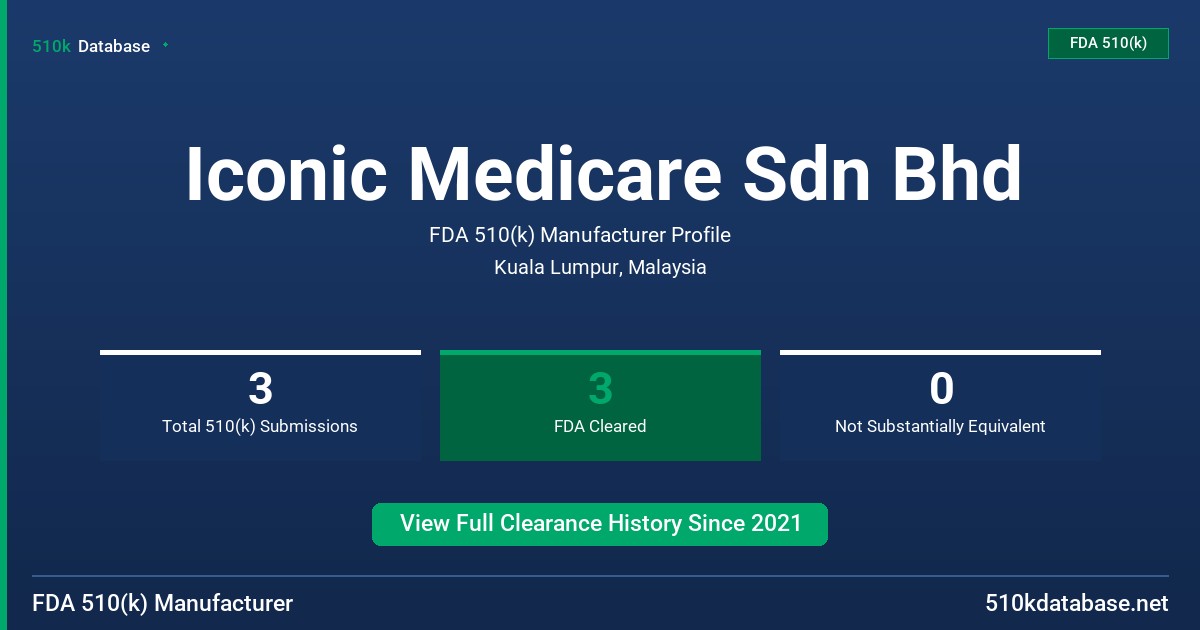The image size is (1200, 630).
Task: Select the Total 510(k) Submissions card
Action: tap(260, 405)
